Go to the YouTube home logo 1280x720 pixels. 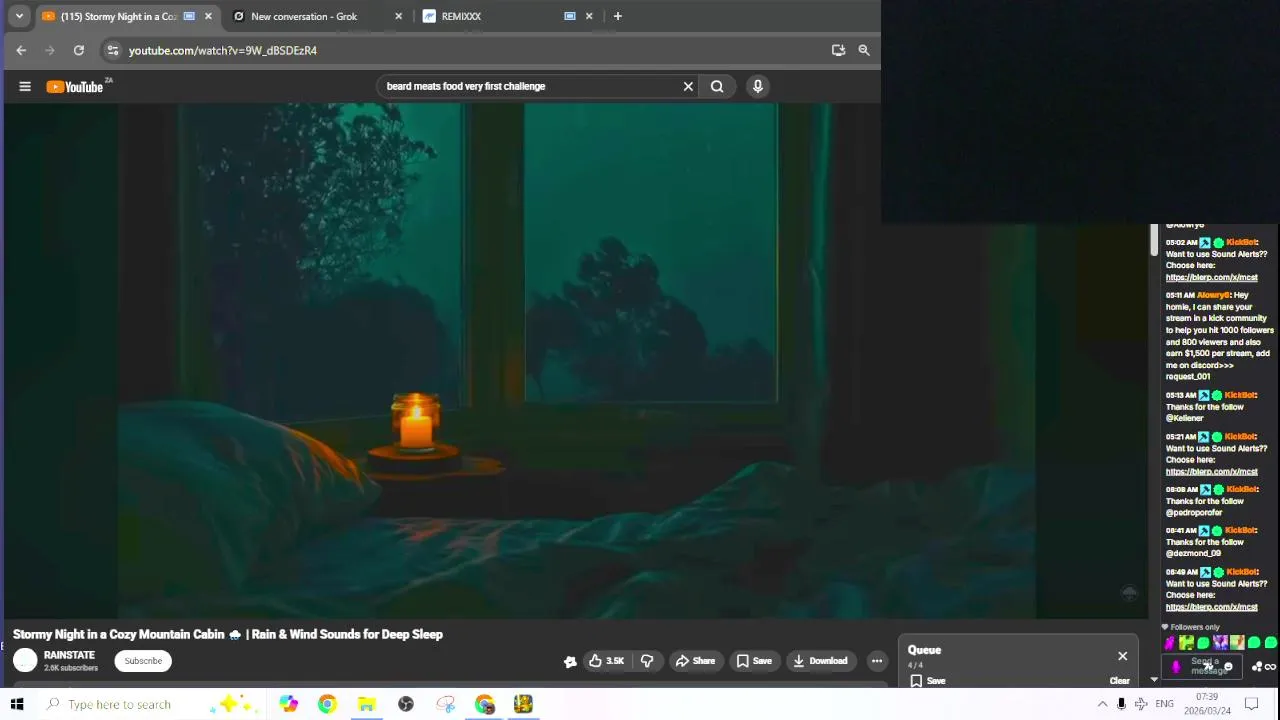75,87
